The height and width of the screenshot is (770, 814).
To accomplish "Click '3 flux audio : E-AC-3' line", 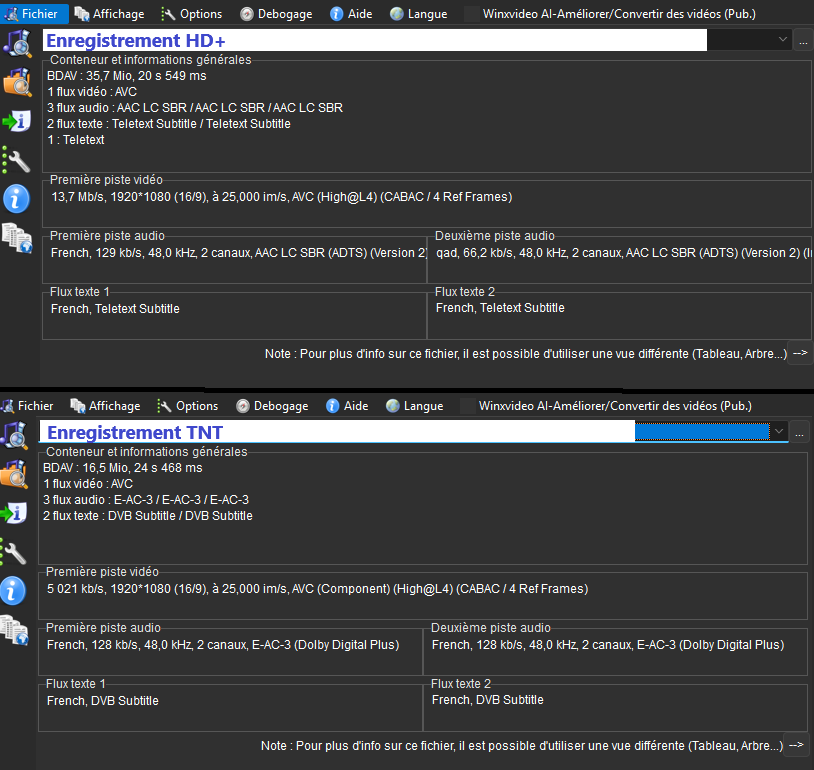I will coord(146,499).
